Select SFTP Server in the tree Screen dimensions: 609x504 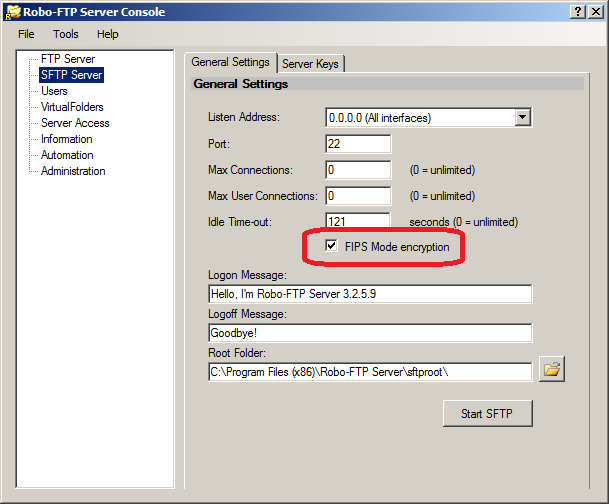tap(71, 75)
